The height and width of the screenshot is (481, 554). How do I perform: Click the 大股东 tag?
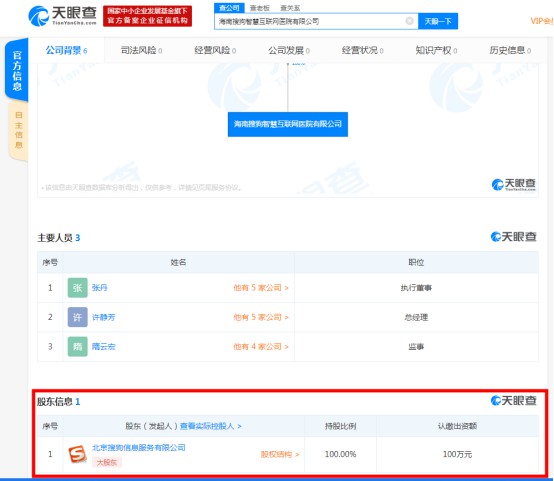(x=107, y=462)
